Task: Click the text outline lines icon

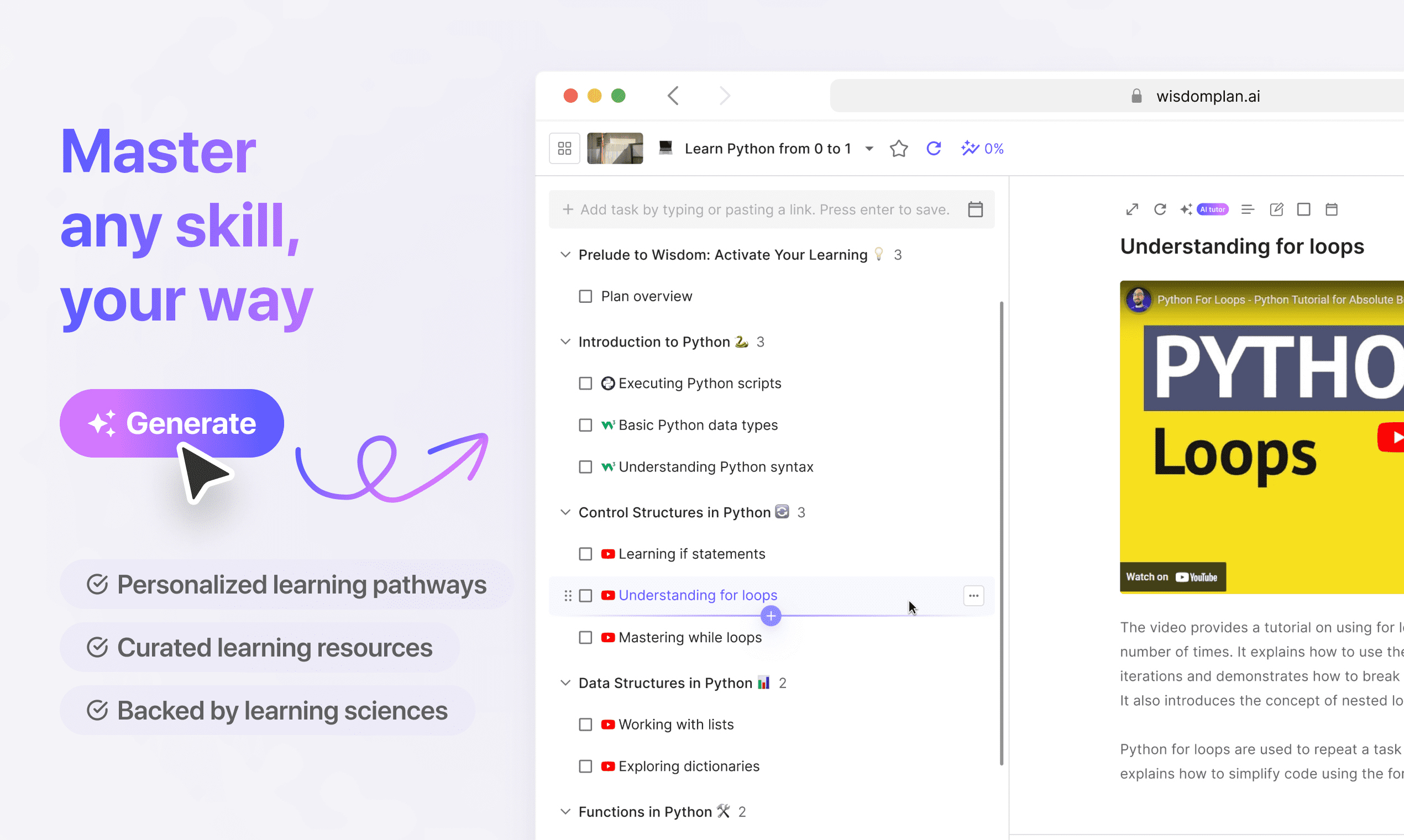Action: 1248,209
